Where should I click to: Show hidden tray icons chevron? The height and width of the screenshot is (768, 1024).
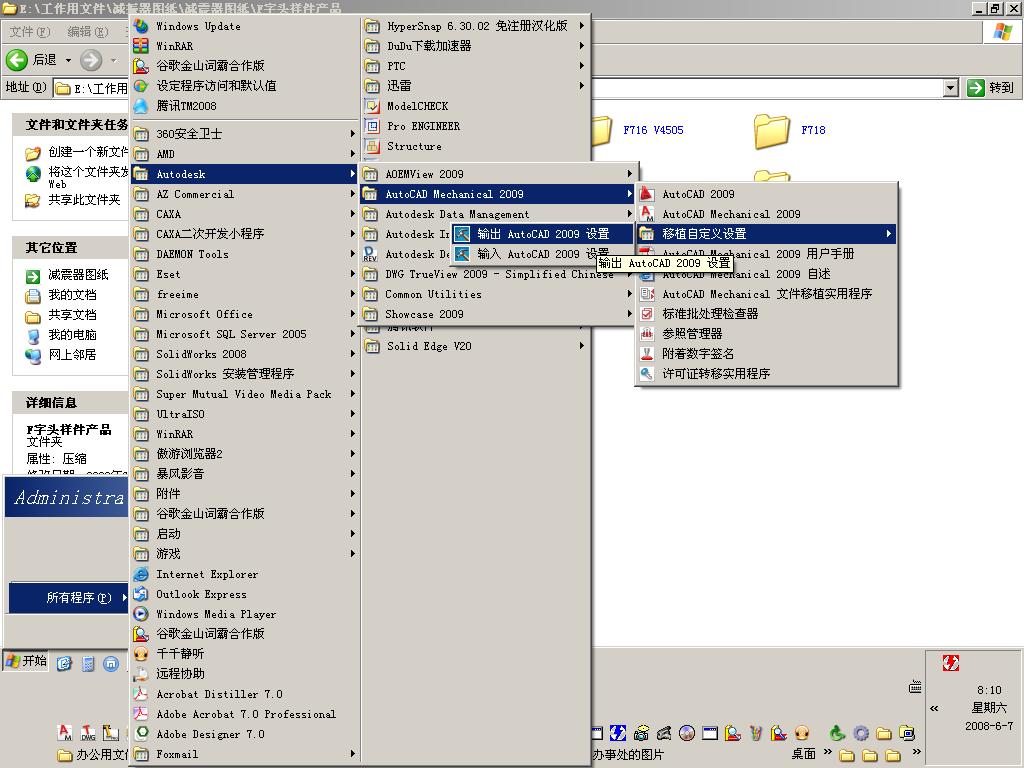[x=935, y=708]
